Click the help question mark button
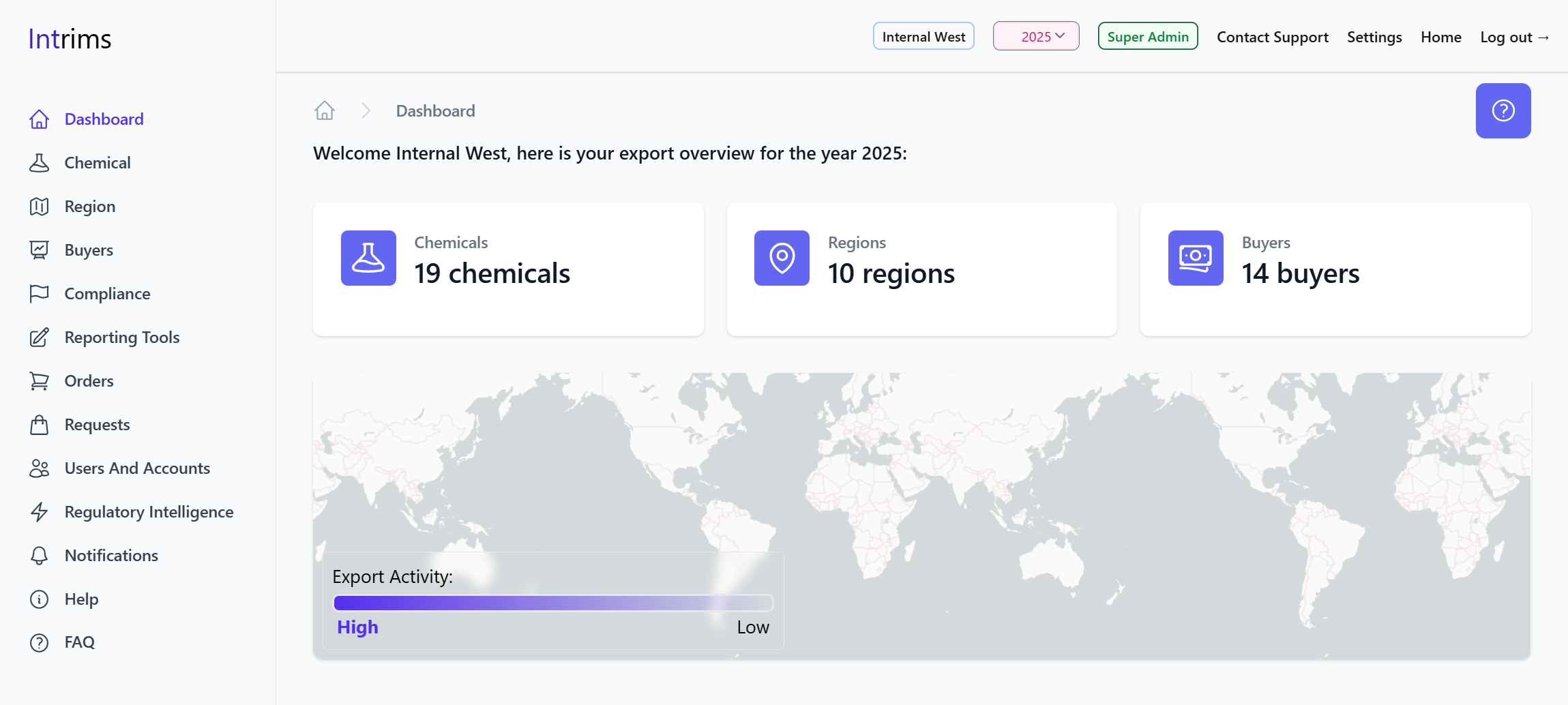1568x705 pixels. [x=1503, y=110]
